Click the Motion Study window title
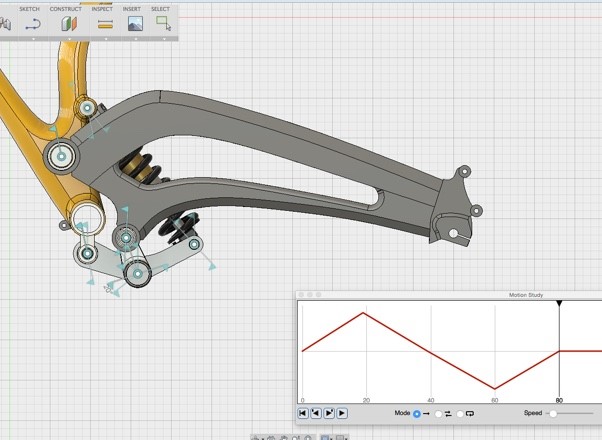The width and height of the screenshot is (602, 440). (x=526, y=295)
